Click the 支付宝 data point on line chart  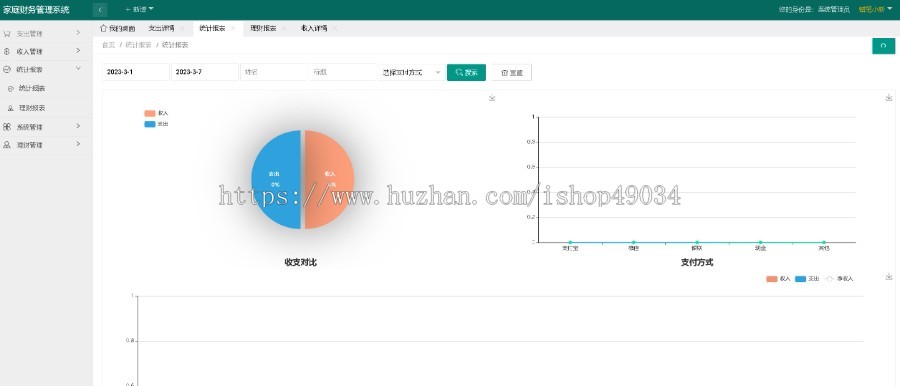(570, 242)
